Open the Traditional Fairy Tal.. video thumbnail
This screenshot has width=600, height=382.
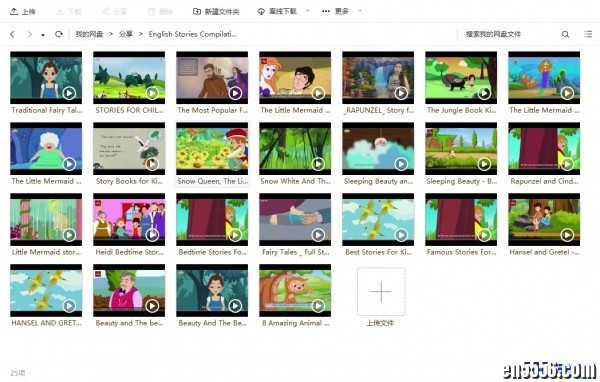pyautogui.click(x=46, y=78)
